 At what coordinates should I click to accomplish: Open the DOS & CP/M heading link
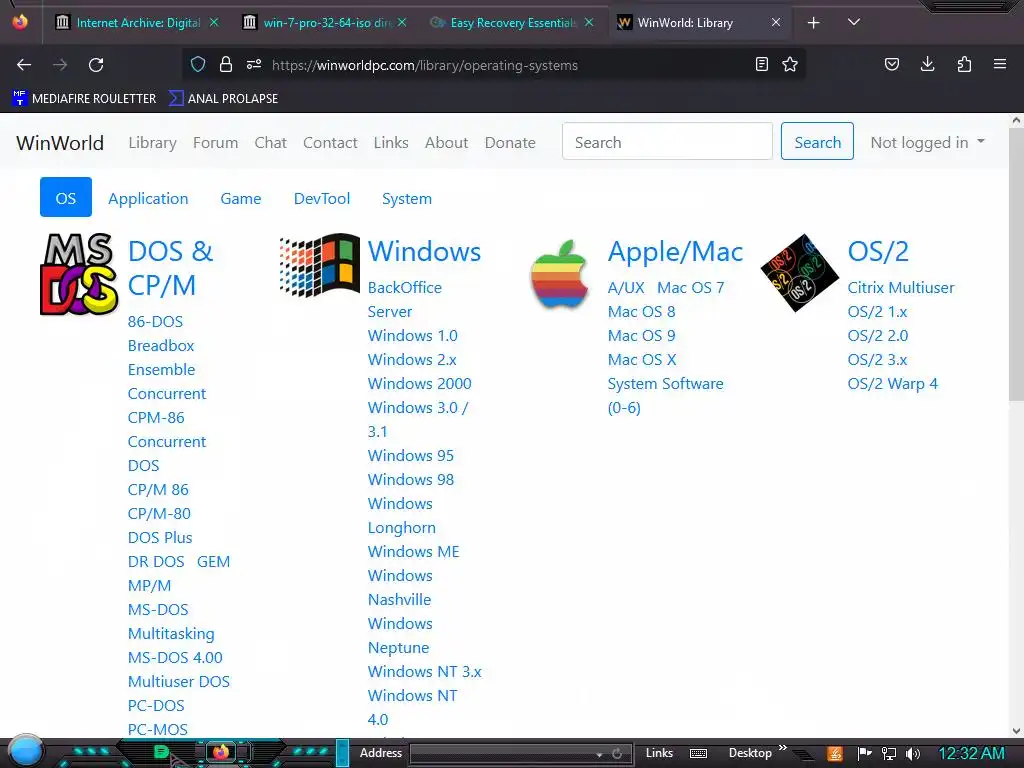tap(170, 268)
